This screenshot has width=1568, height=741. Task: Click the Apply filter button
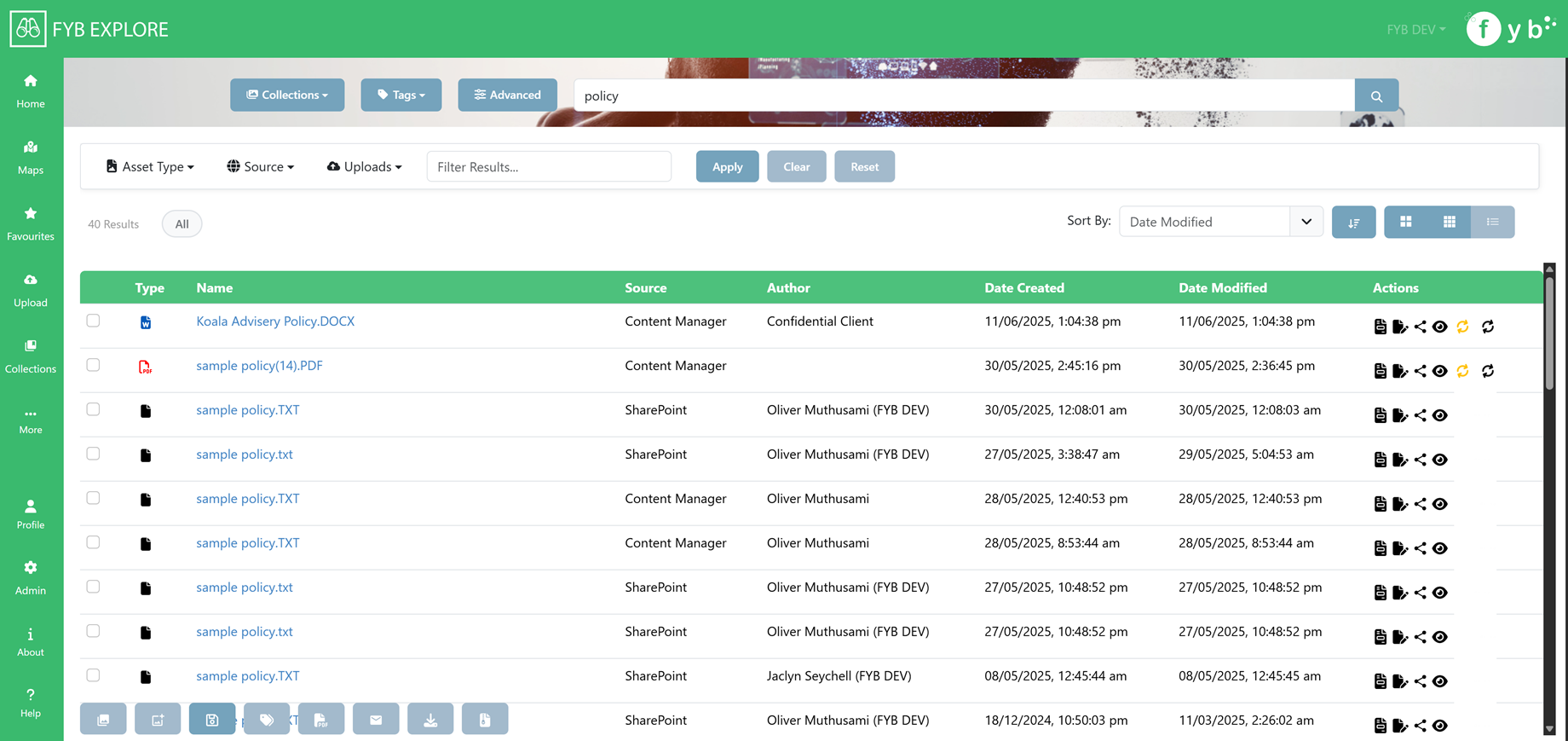727,166
